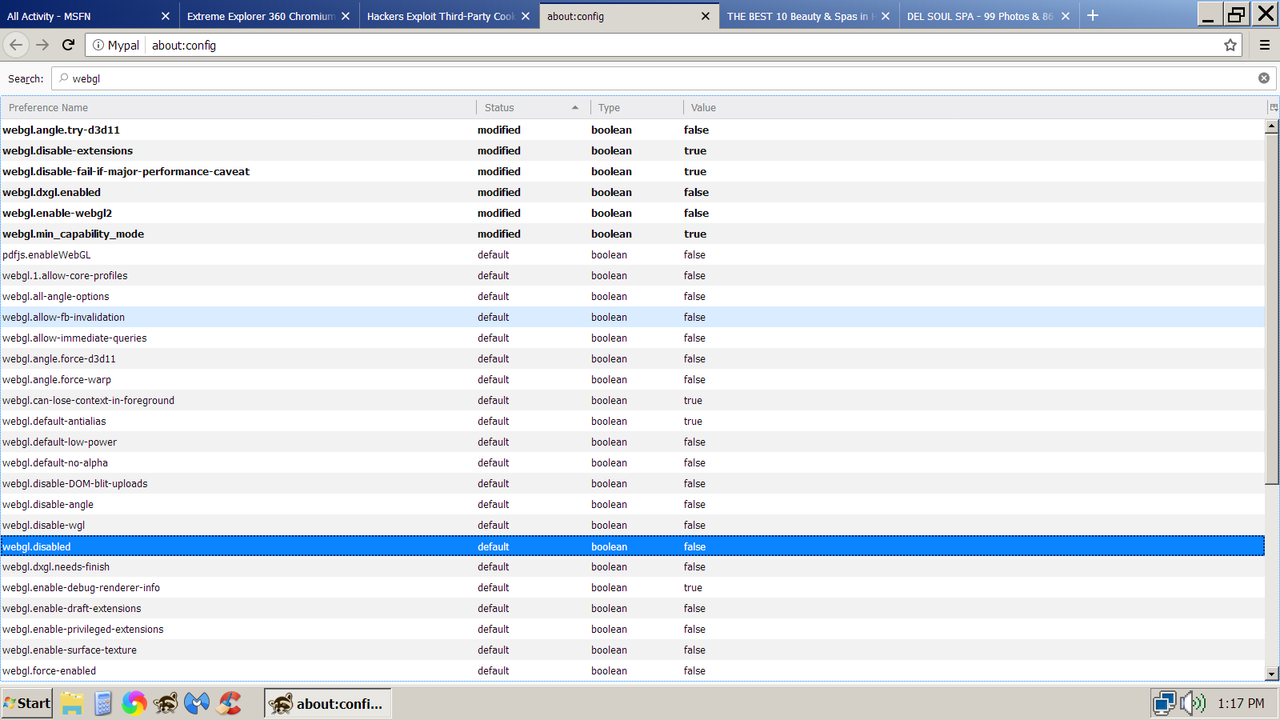Image resolution: width=1280 pixels, height=720 pixels.
Task: Sort by the Status column header
Action: click(x=533, y=107)
